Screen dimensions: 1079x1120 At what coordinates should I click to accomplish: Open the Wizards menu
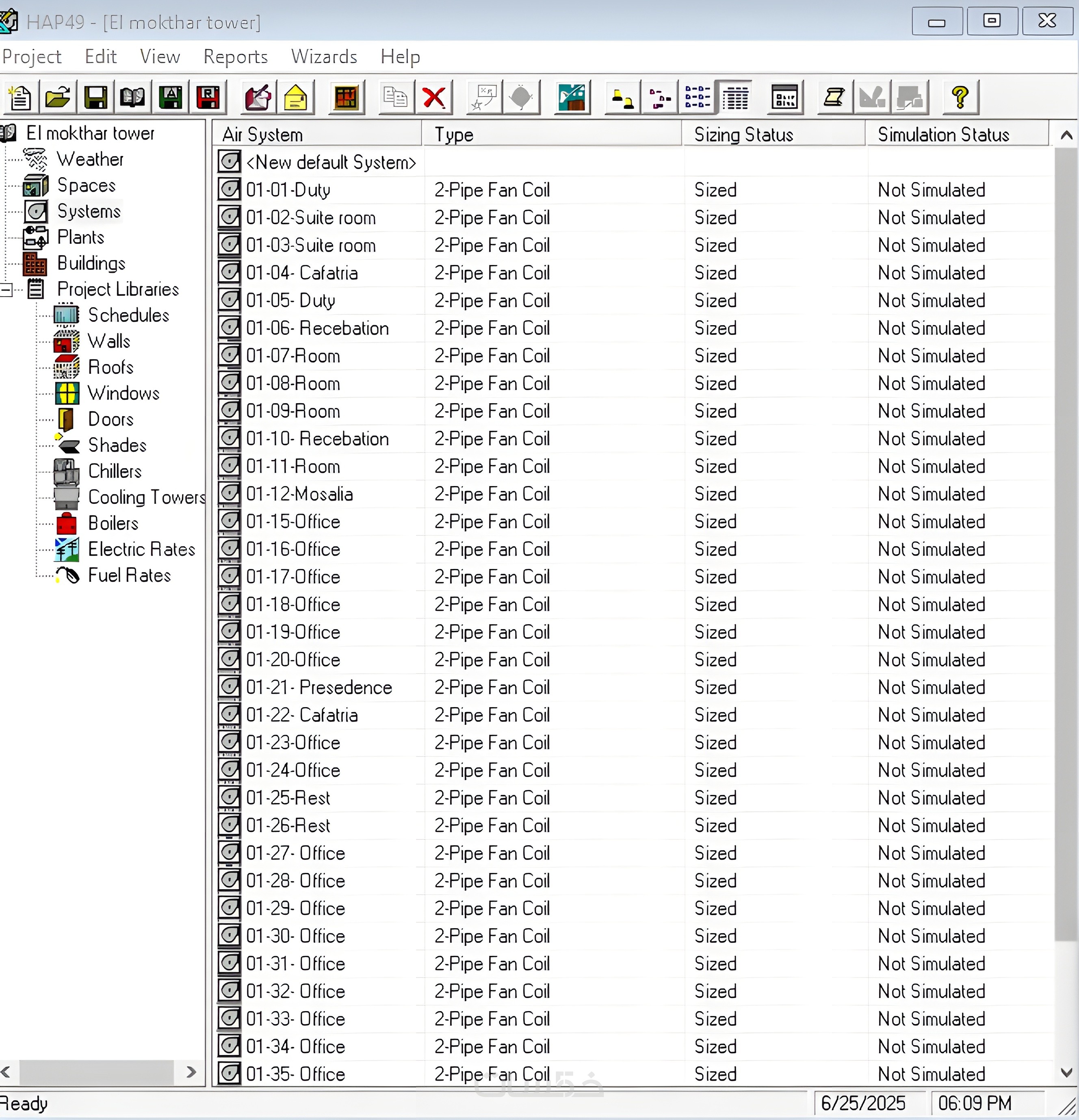pos(324,56)
